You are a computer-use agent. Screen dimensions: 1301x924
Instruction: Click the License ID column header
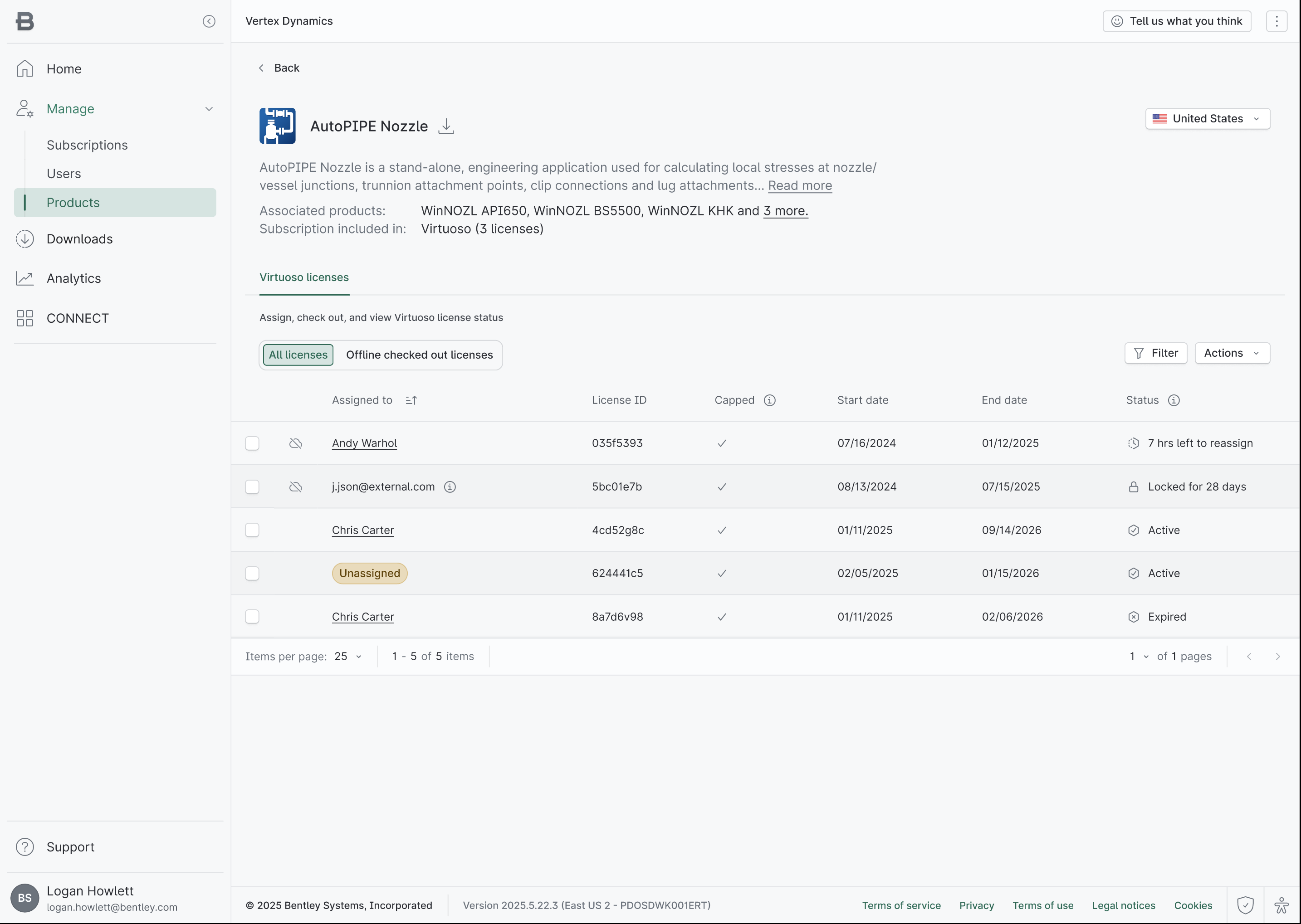click(619, 400)
